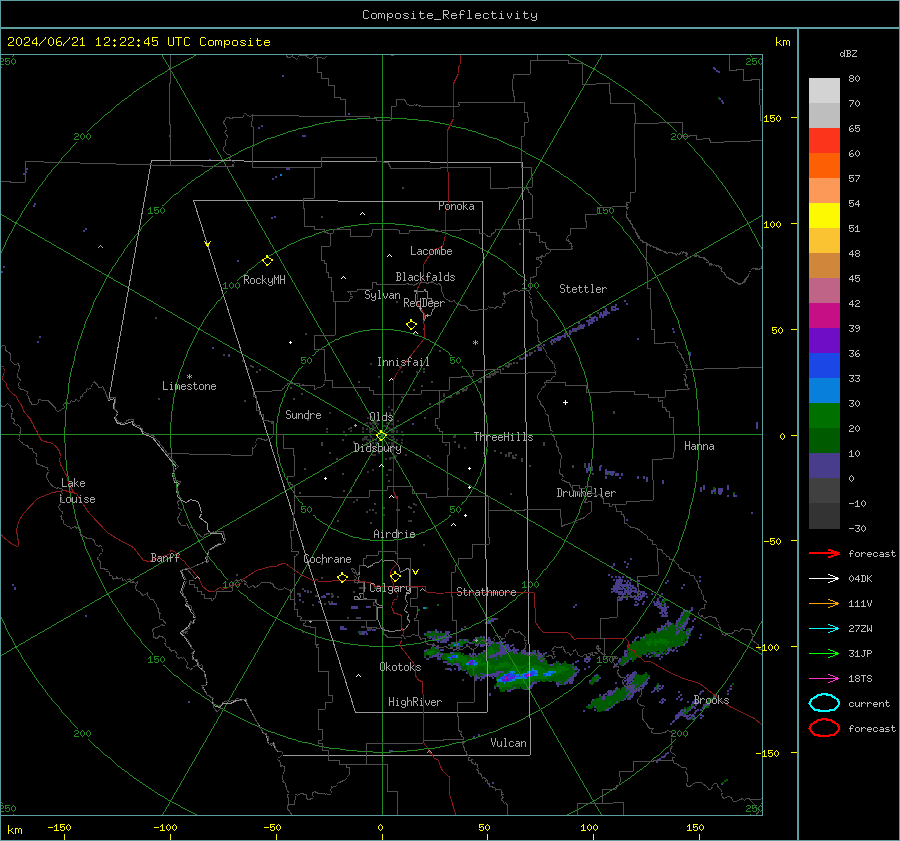The width and height of the screenshot is (900, 841).
Task: Click the Hanna city label
Action: [x=699, y=446]
